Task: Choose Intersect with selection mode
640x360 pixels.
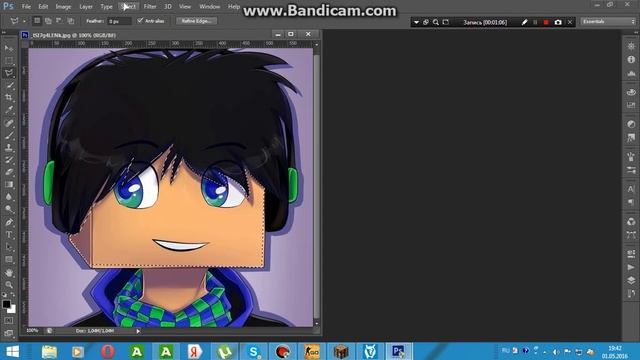Action: tap(71, 21)
